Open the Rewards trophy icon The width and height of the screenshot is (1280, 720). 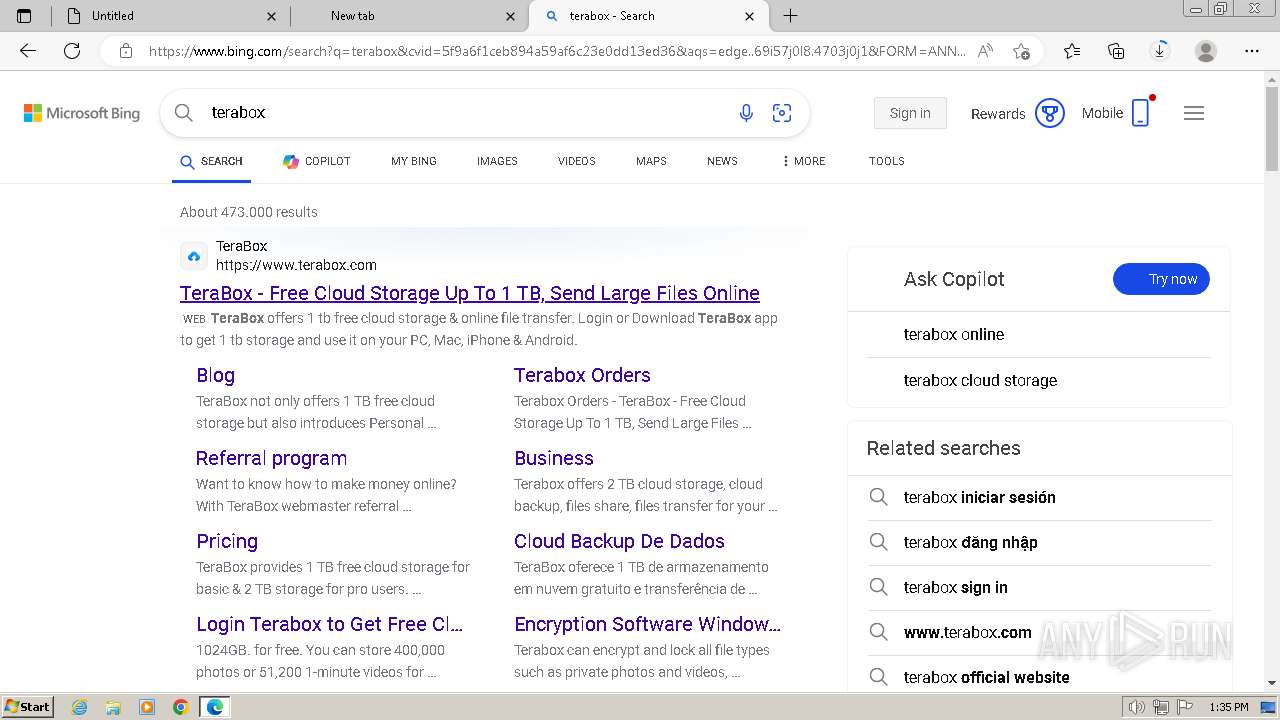point(1049,113)
